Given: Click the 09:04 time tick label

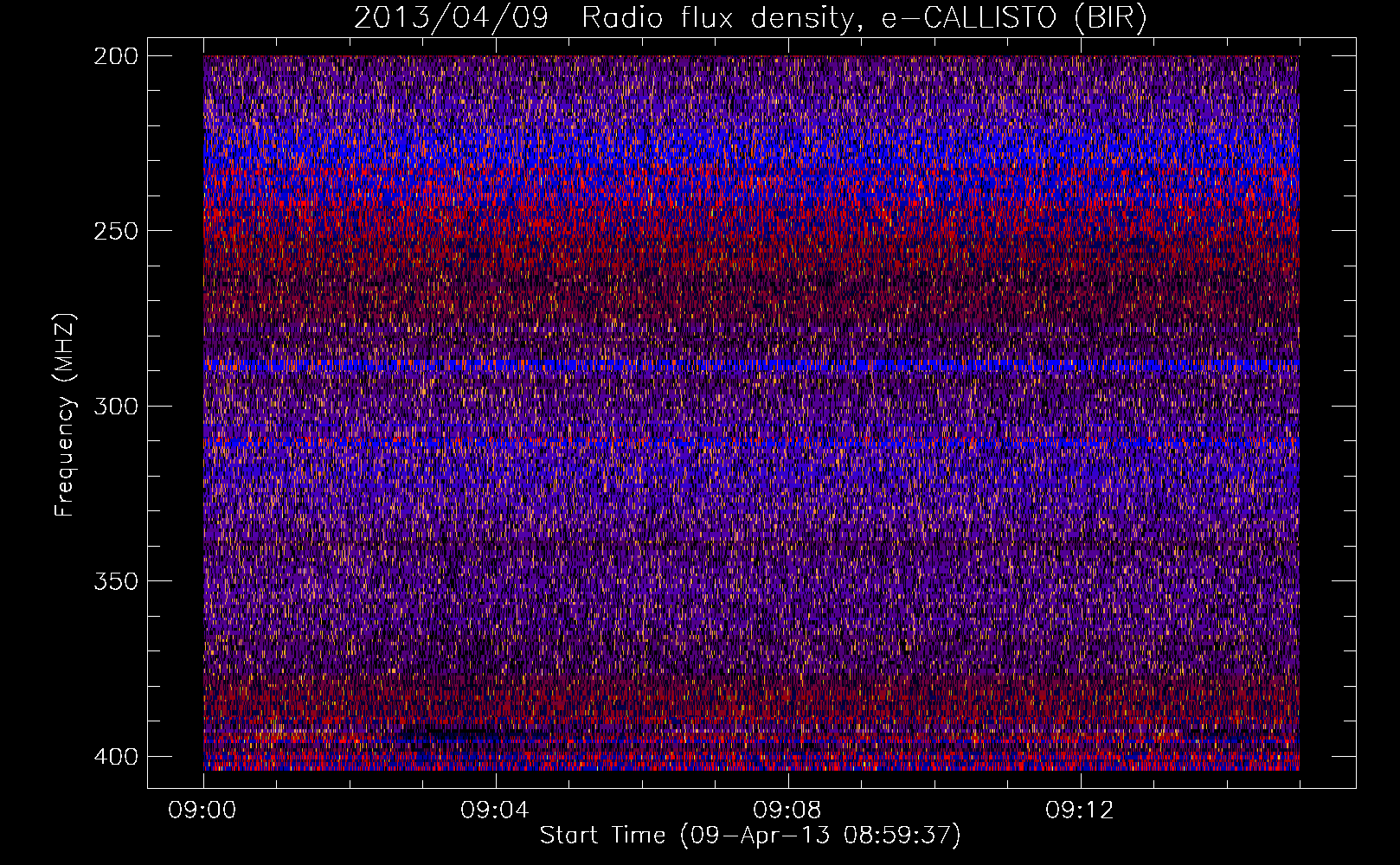Looking at the screenshot, I should pos(495,810).
